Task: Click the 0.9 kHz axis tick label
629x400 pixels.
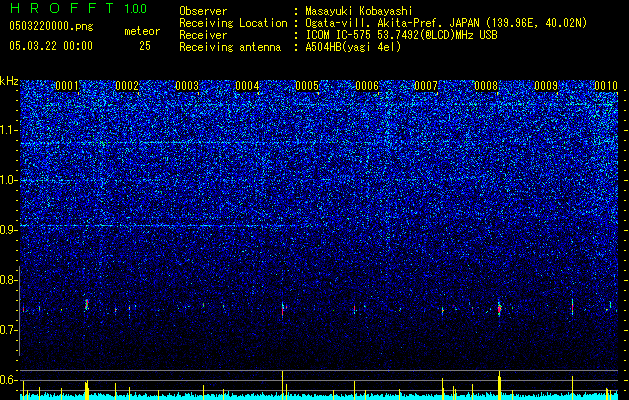Action: coord(8,230)
